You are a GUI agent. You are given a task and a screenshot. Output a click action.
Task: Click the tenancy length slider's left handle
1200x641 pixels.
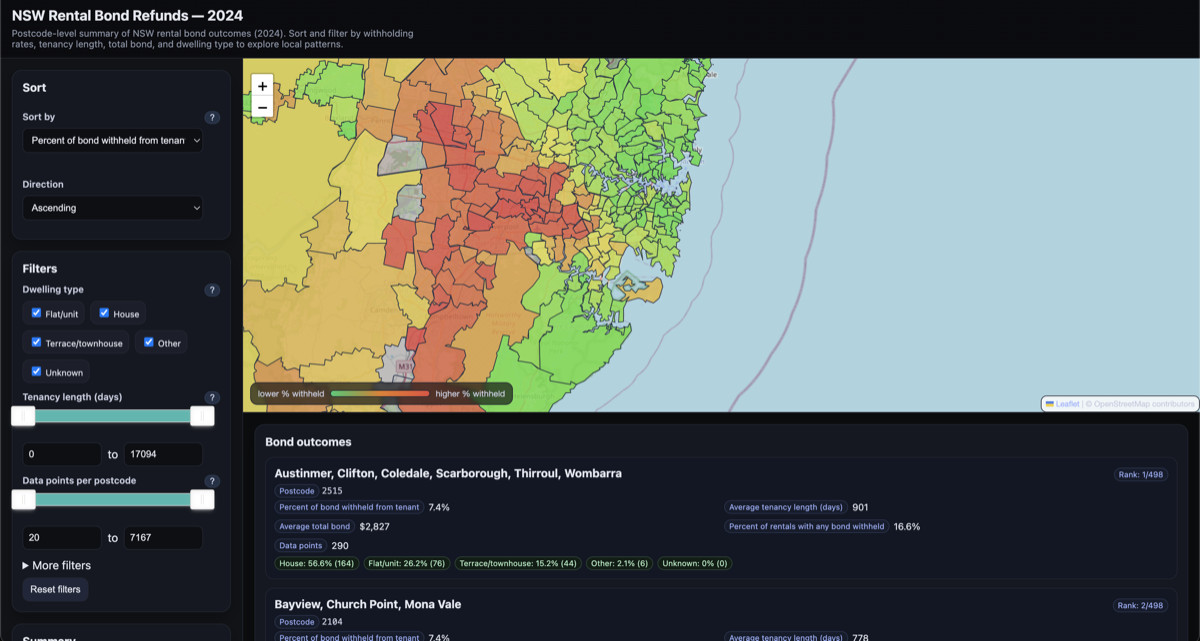[23, 416]
